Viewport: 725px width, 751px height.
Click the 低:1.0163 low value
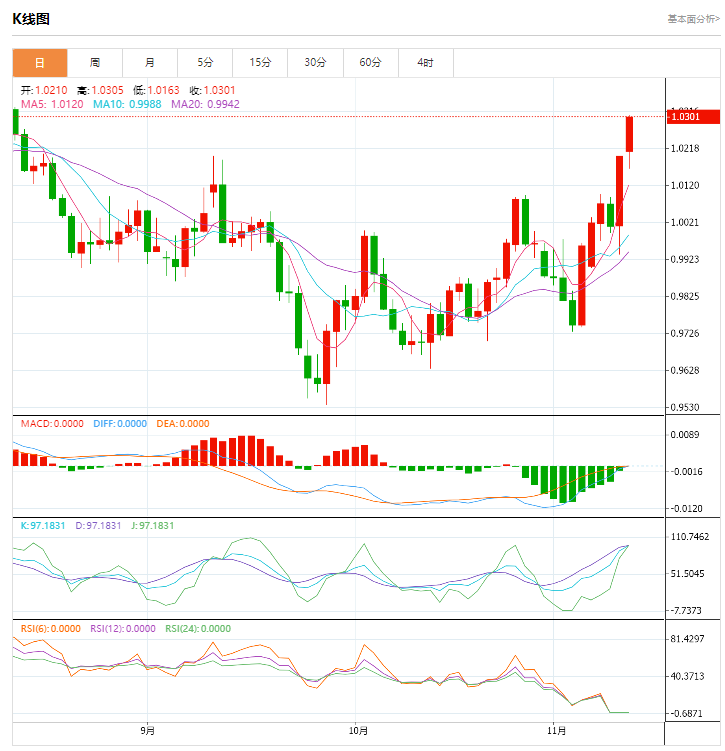coord(156,90)
